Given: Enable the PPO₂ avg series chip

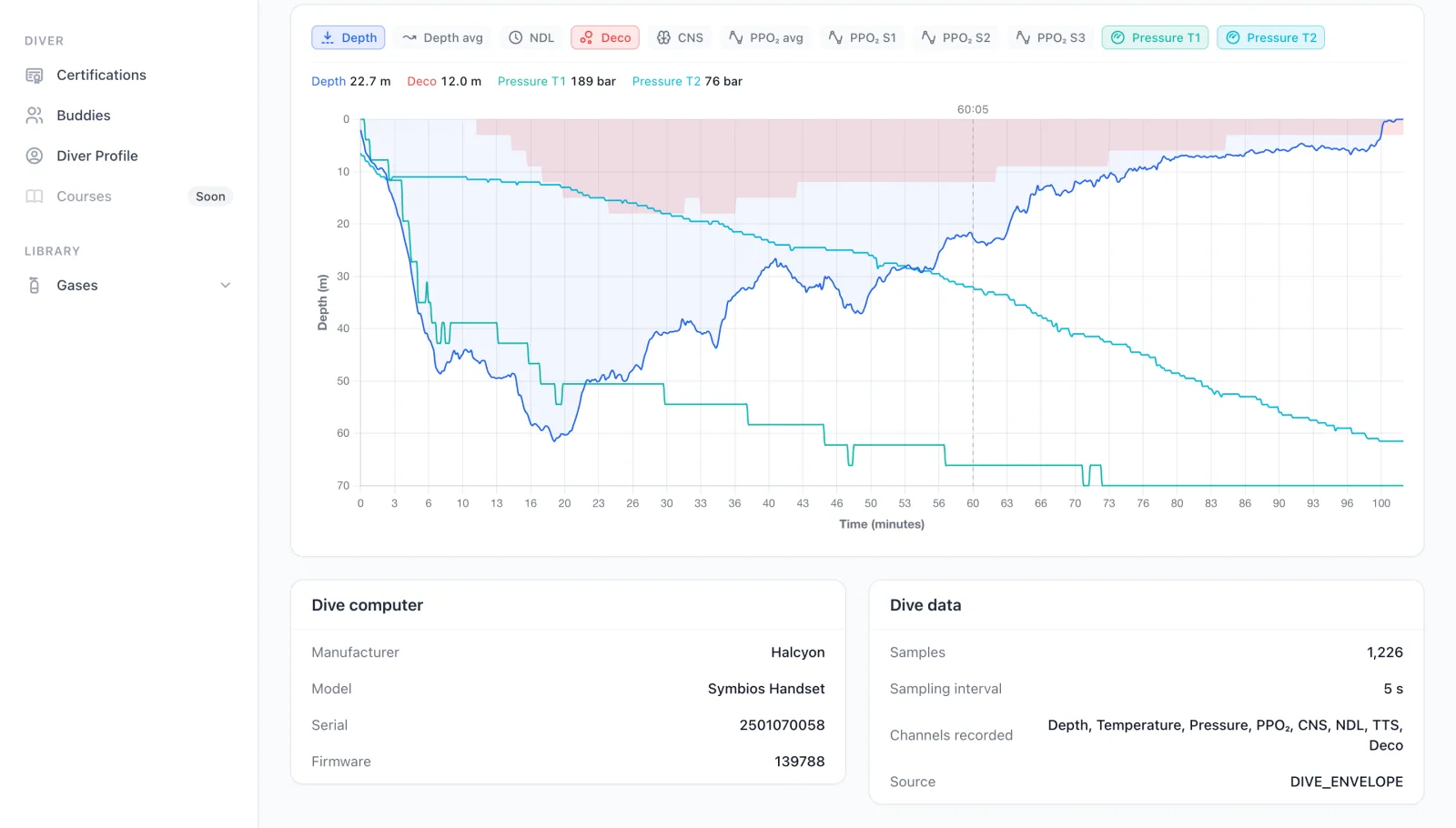Looking at the screenshot, I should click(x=765, y=37).
